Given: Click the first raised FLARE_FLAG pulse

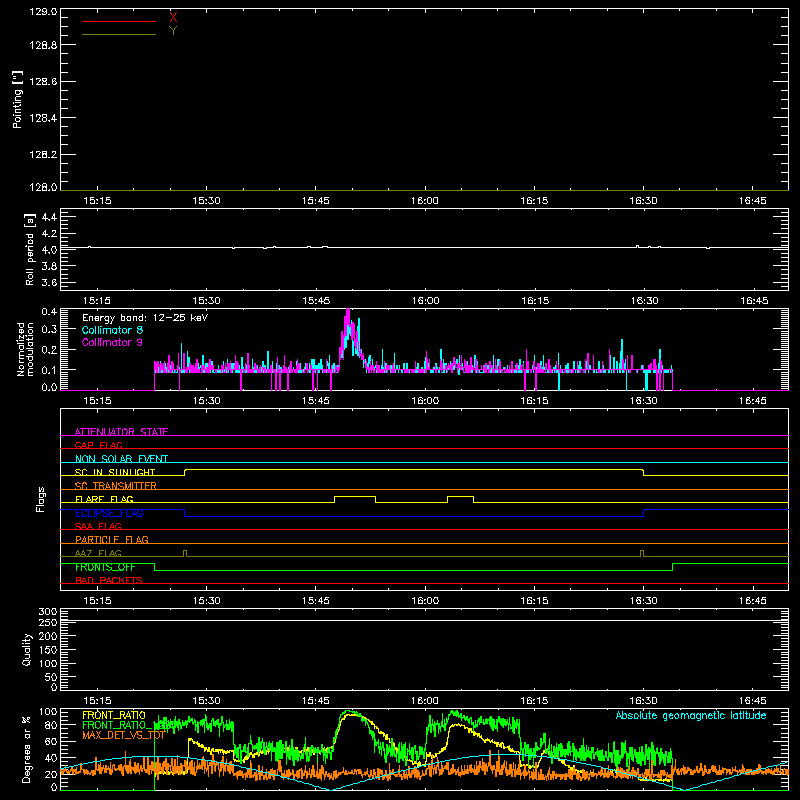Looking at the screenshot, I should click(355, 496).
